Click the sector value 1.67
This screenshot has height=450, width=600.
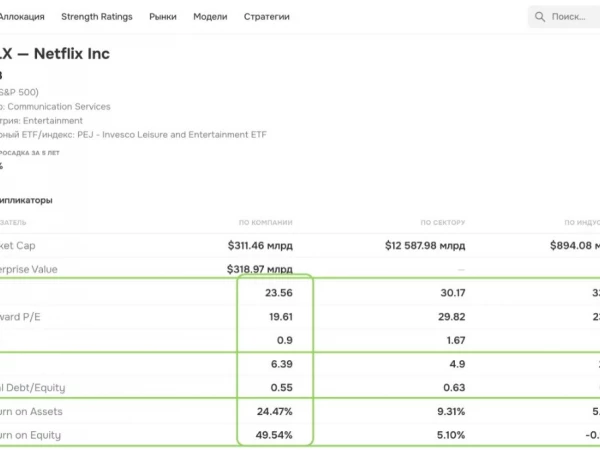[456, 340]
